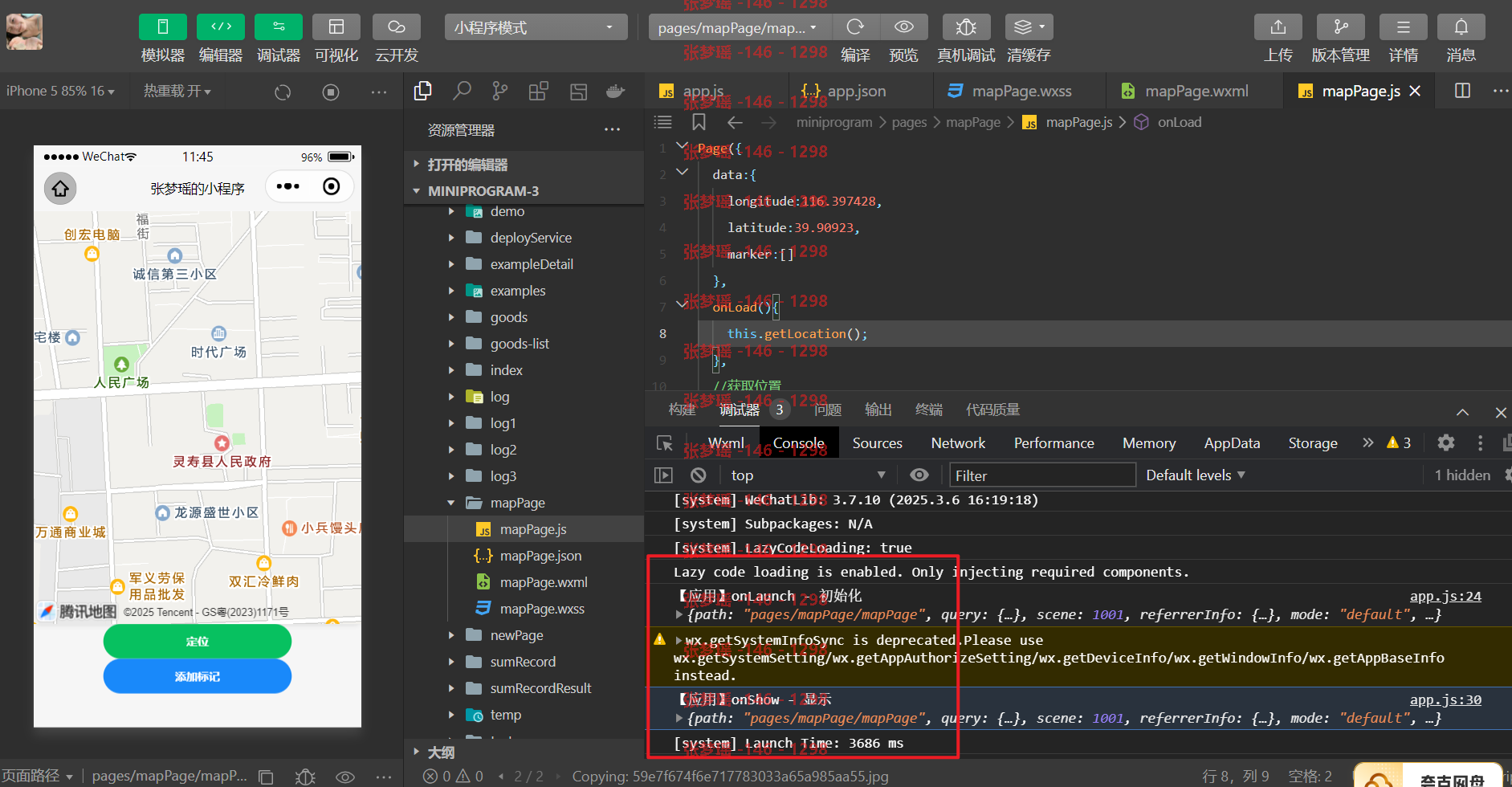Open the explorer files icon
The image size is (1512, 787).
click(423, 92)
